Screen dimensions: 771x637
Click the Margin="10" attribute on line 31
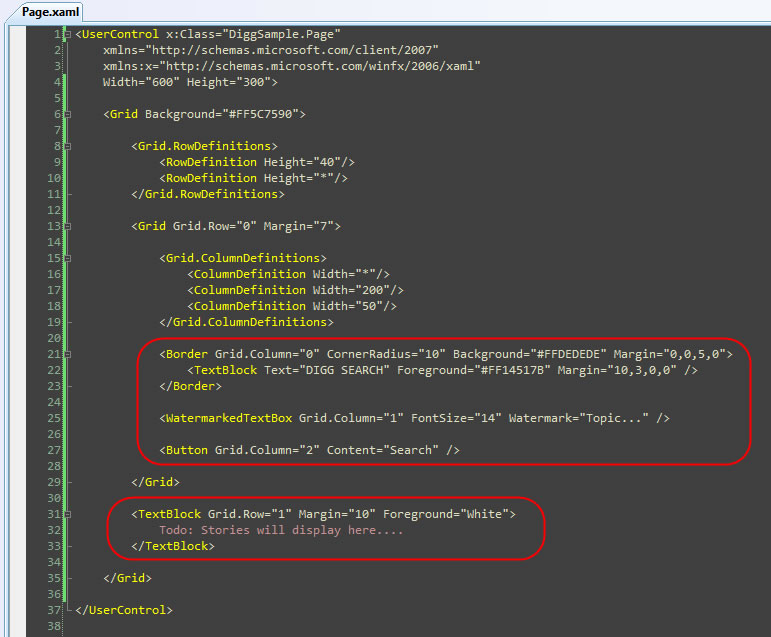(x=337, y=514)
